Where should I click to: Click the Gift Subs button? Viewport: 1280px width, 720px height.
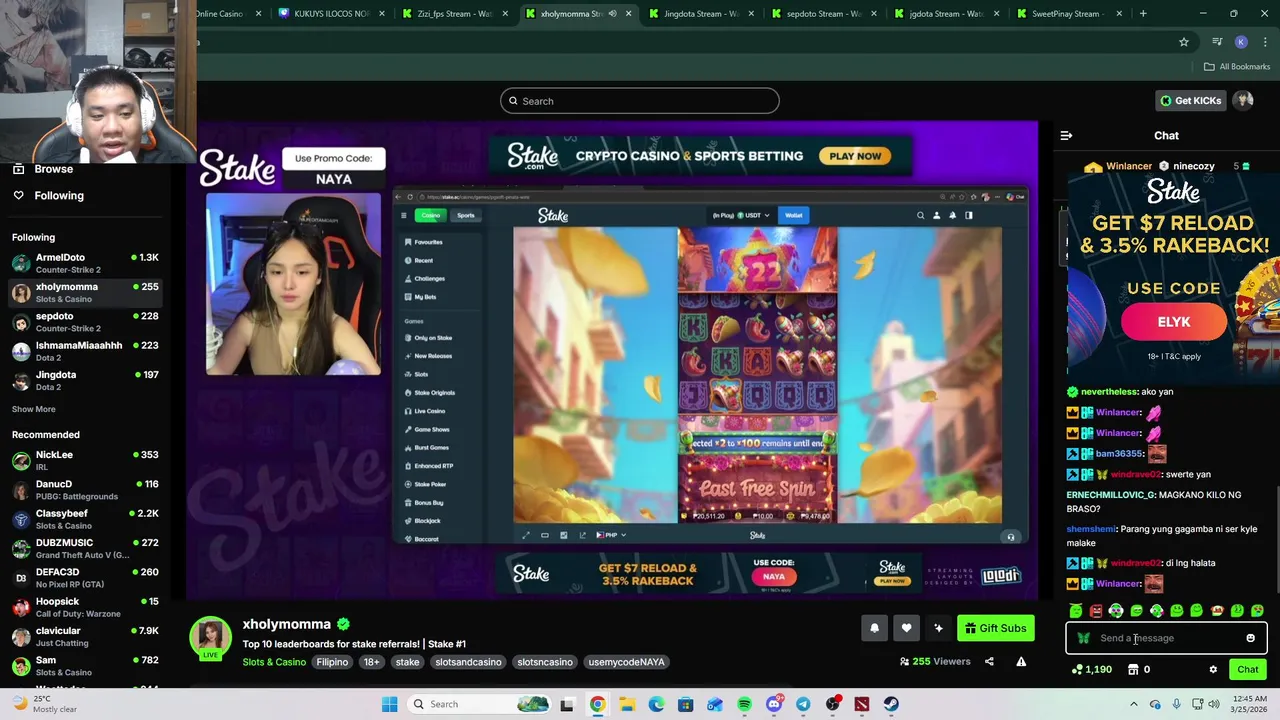pos(996,628)
